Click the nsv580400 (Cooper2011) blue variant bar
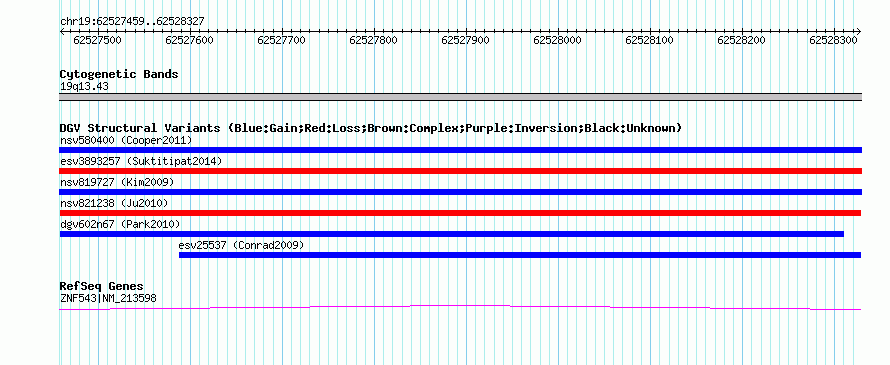Viewport: 890px width, 365px height. click(x=460, y=150)
